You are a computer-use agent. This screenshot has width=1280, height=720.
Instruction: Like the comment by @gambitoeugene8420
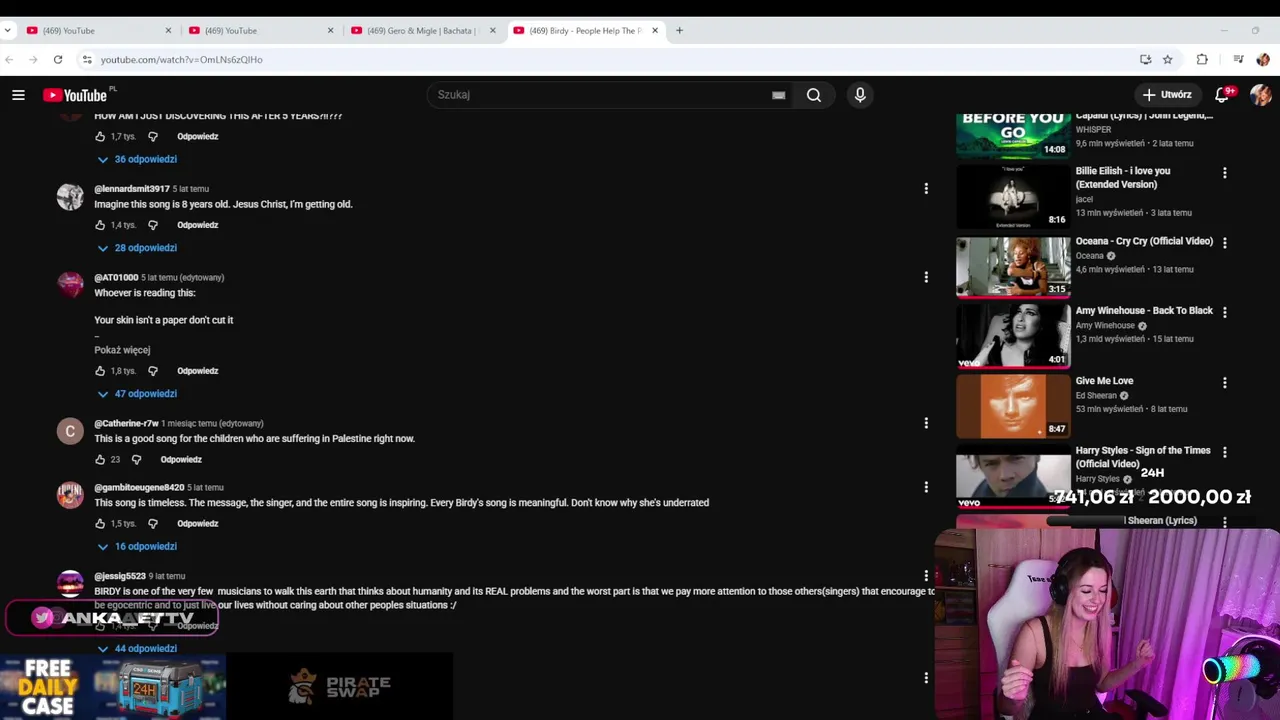point(100,524)
